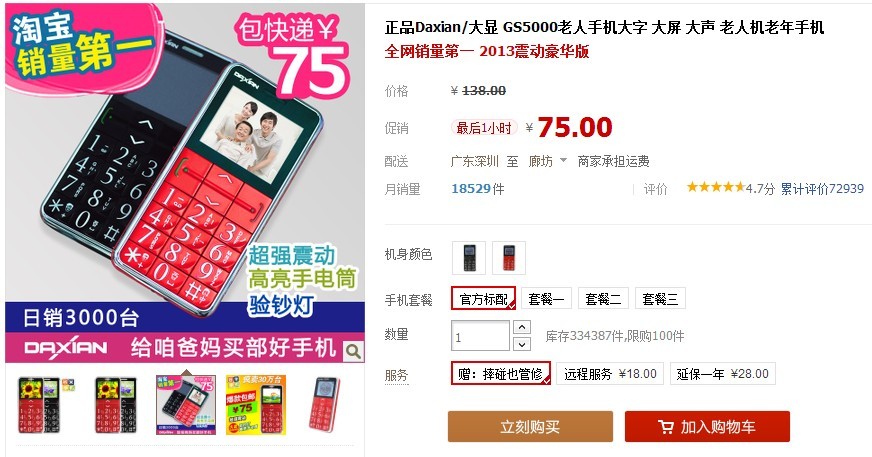
Task: View the first sunflower phone thumbnail
Action: pyautogui.click(x=39, y=405)
